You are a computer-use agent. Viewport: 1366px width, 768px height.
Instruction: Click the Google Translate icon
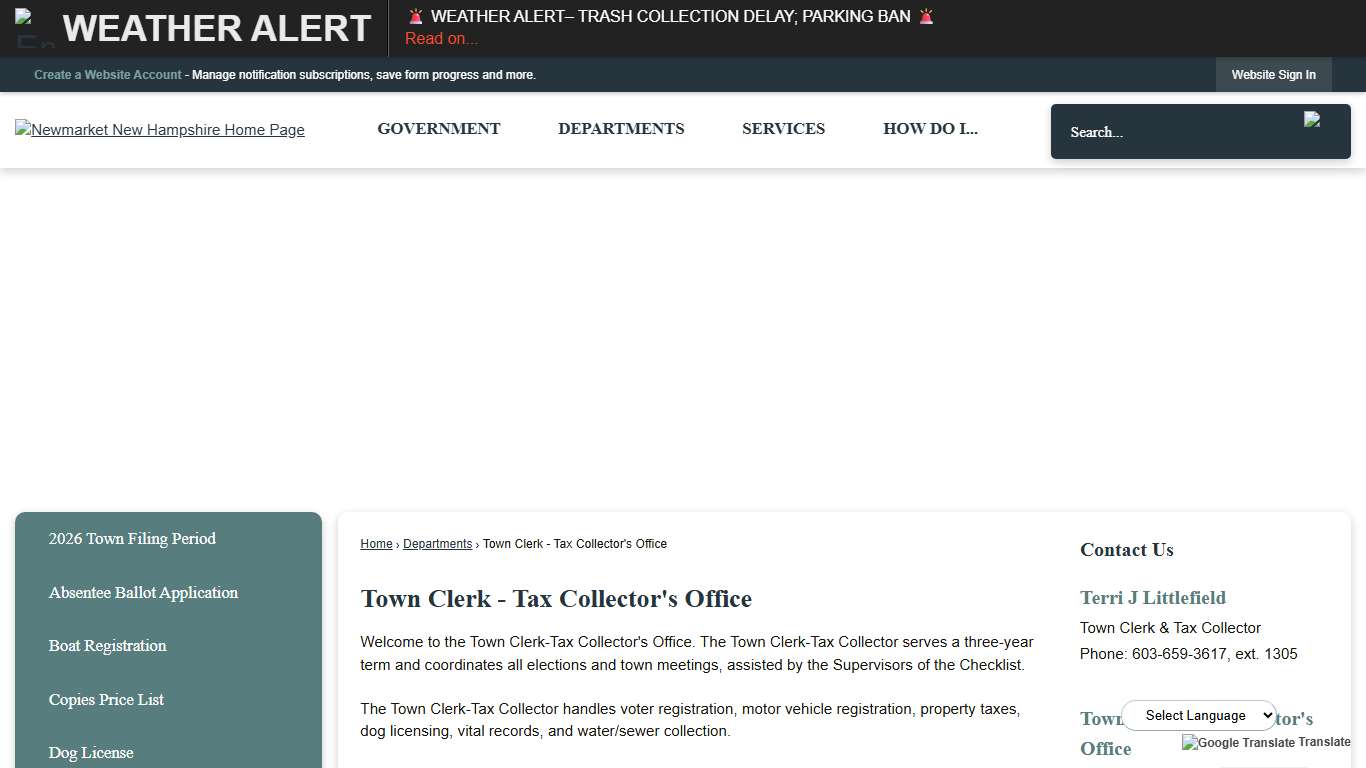click(x=1189, y=743)
